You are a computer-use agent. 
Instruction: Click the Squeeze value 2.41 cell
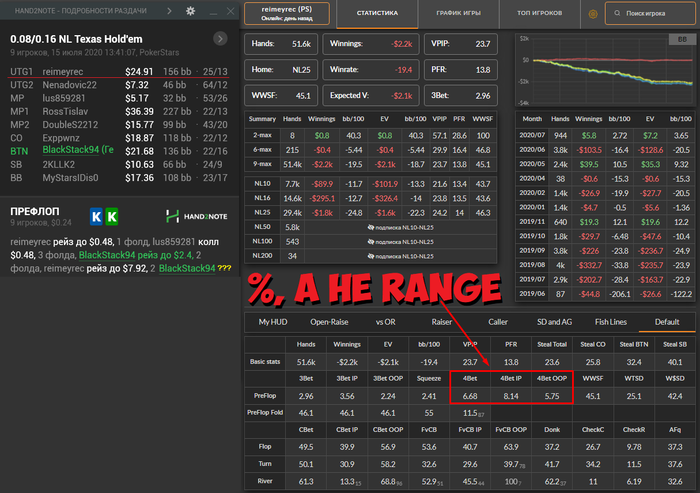(x=429, y=396)
